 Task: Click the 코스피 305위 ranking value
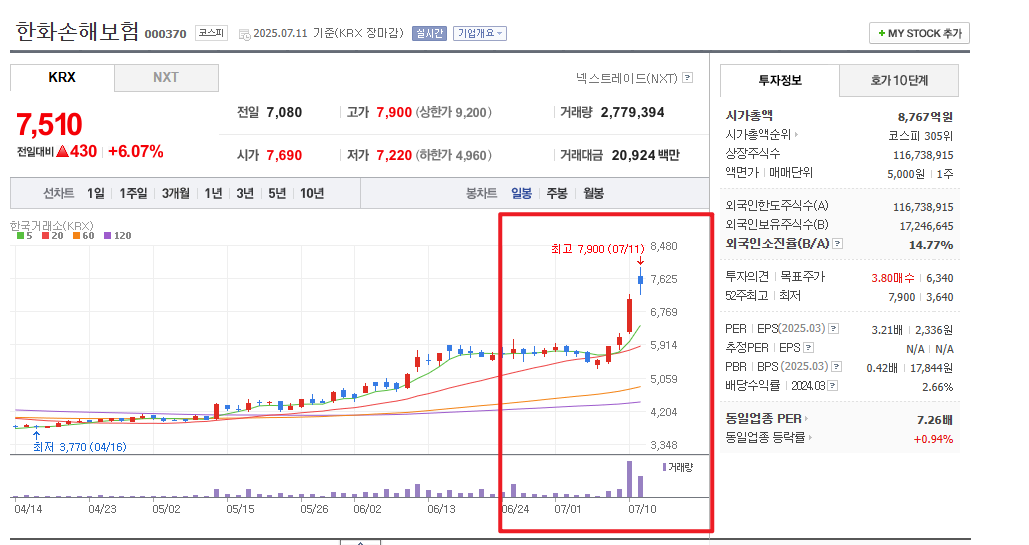click(x=920, y=136)
